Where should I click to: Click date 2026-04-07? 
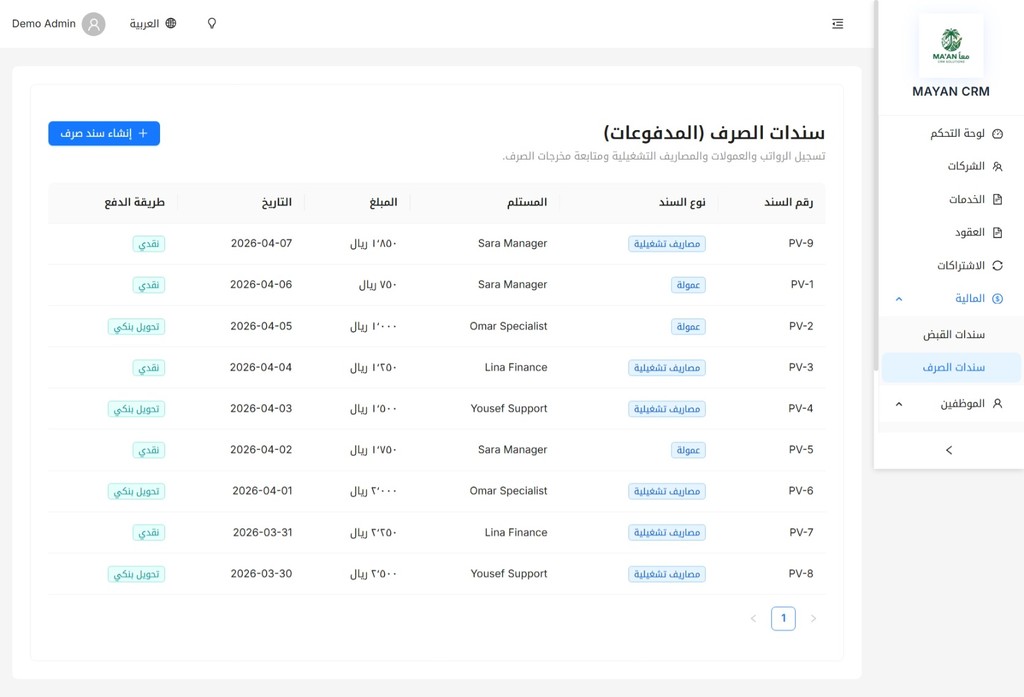click(261, 243)
